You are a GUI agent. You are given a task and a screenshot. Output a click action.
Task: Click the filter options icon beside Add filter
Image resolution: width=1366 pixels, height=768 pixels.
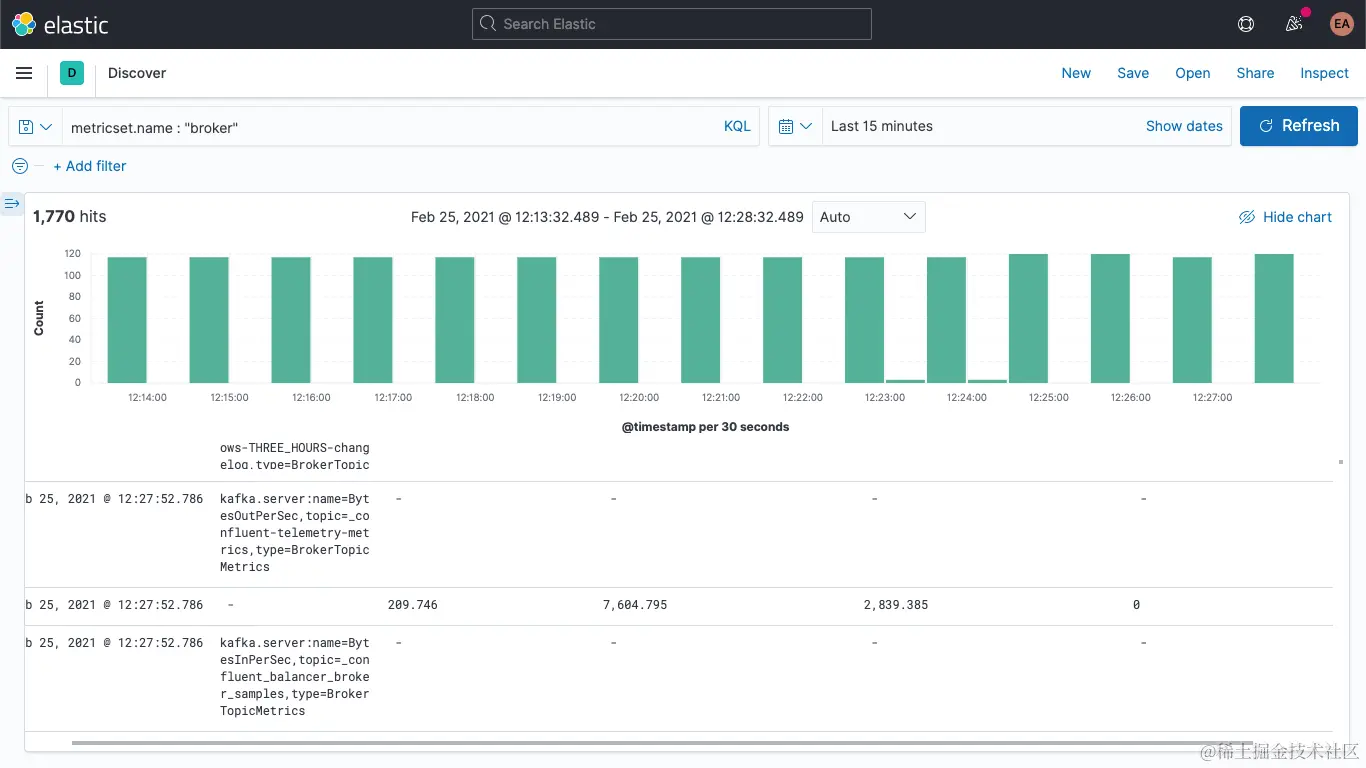[x=19, y=166]
